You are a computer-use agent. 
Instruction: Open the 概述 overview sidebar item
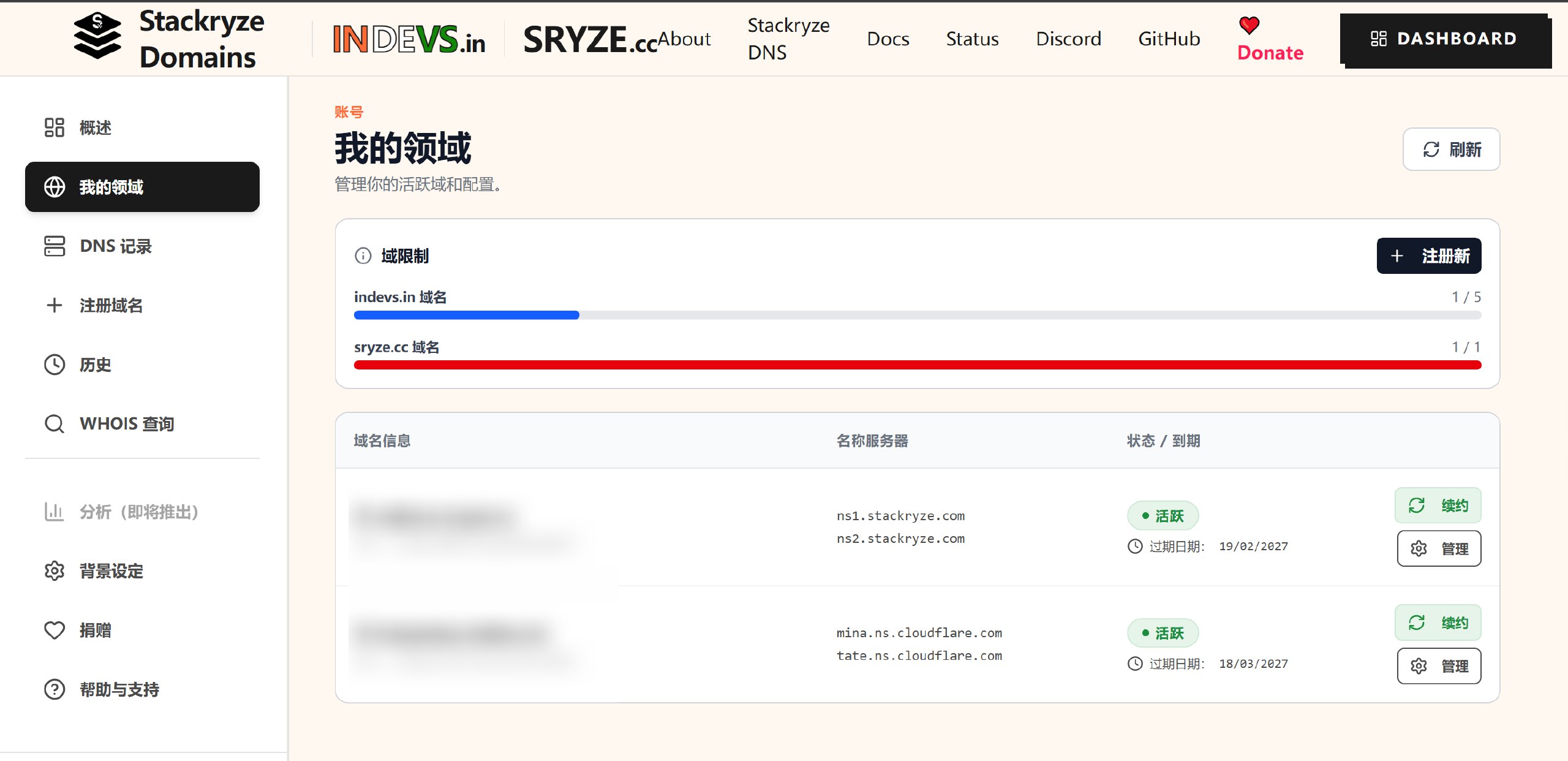tap(95, 127)
